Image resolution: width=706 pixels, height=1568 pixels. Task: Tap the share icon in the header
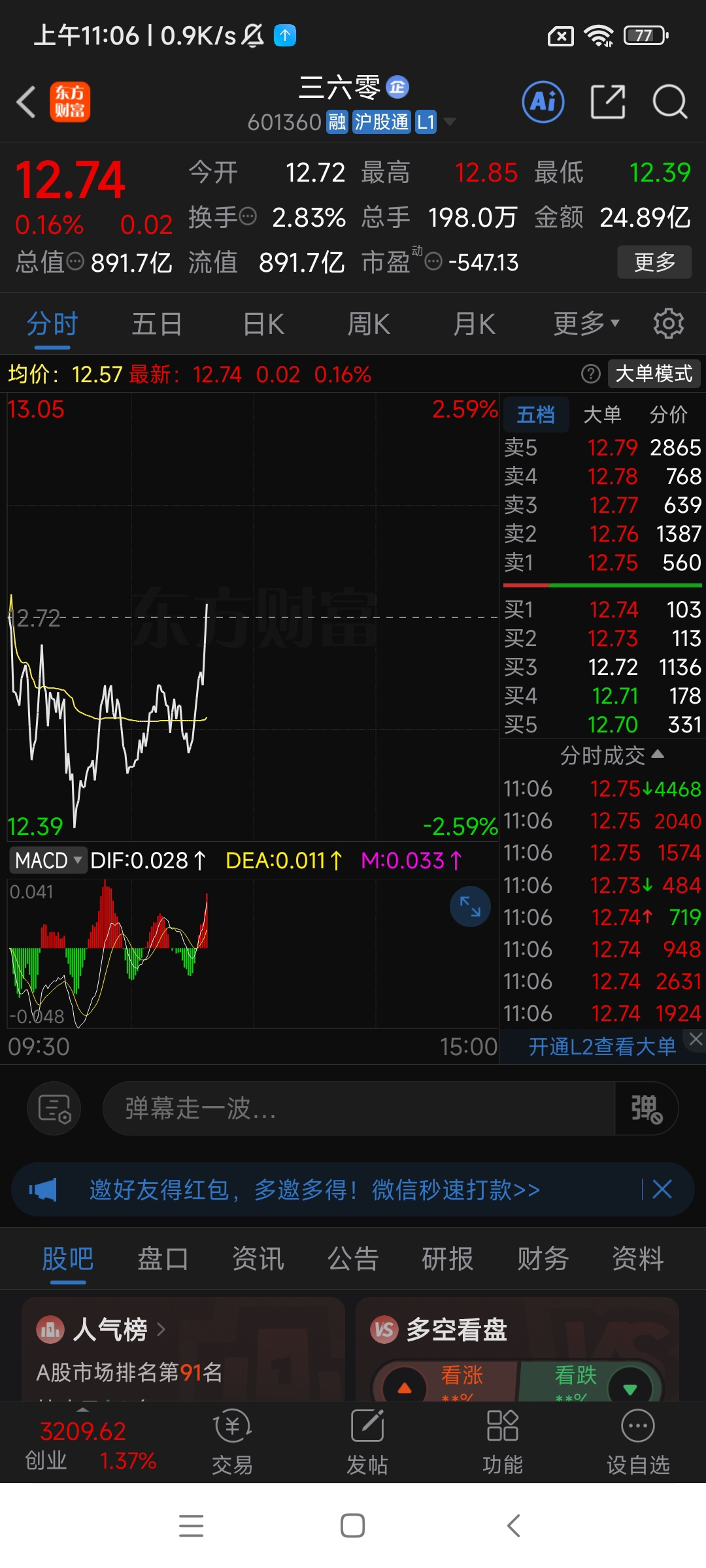pyautogui.click(x=608, y=102)
